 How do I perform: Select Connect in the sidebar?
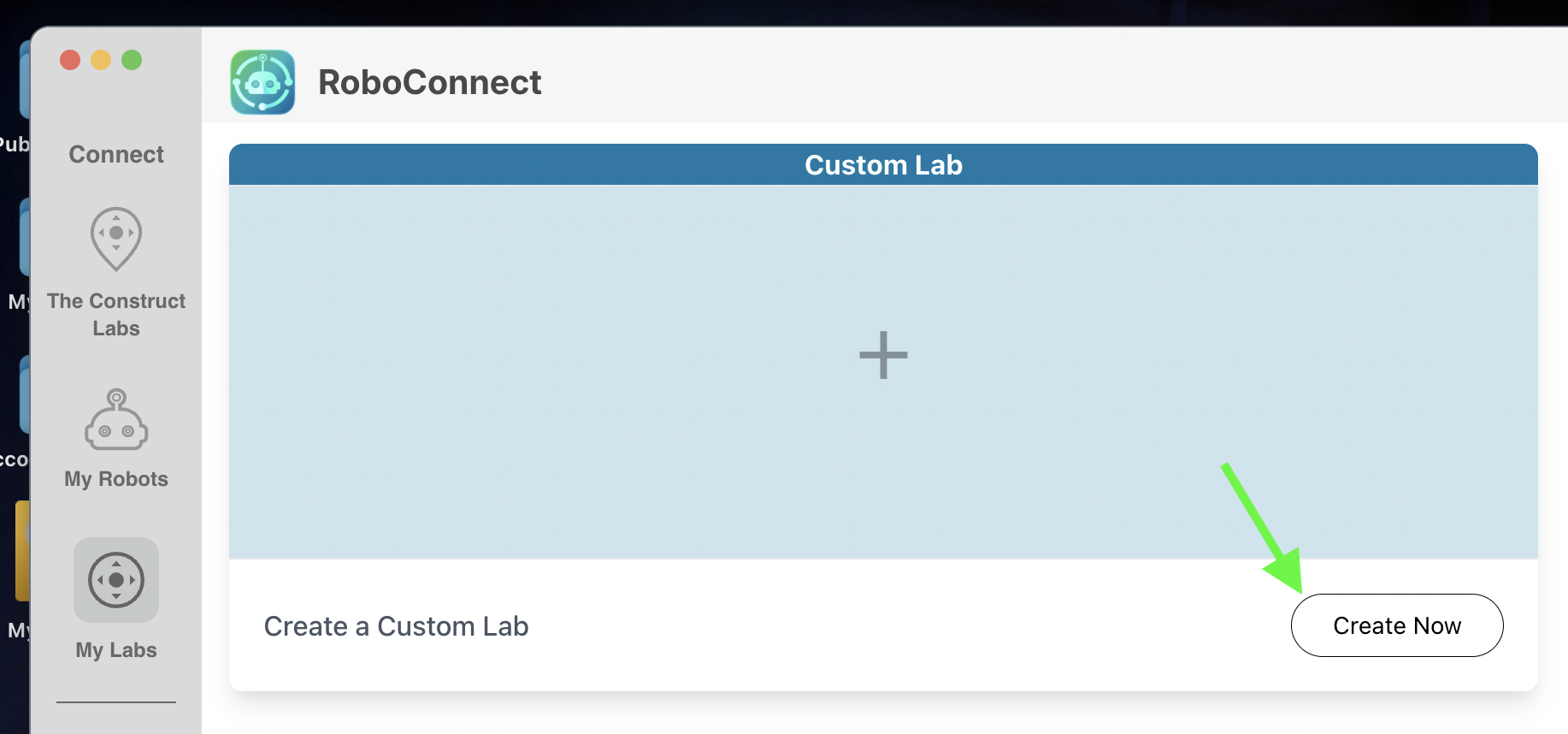click(x=116, y=155)
